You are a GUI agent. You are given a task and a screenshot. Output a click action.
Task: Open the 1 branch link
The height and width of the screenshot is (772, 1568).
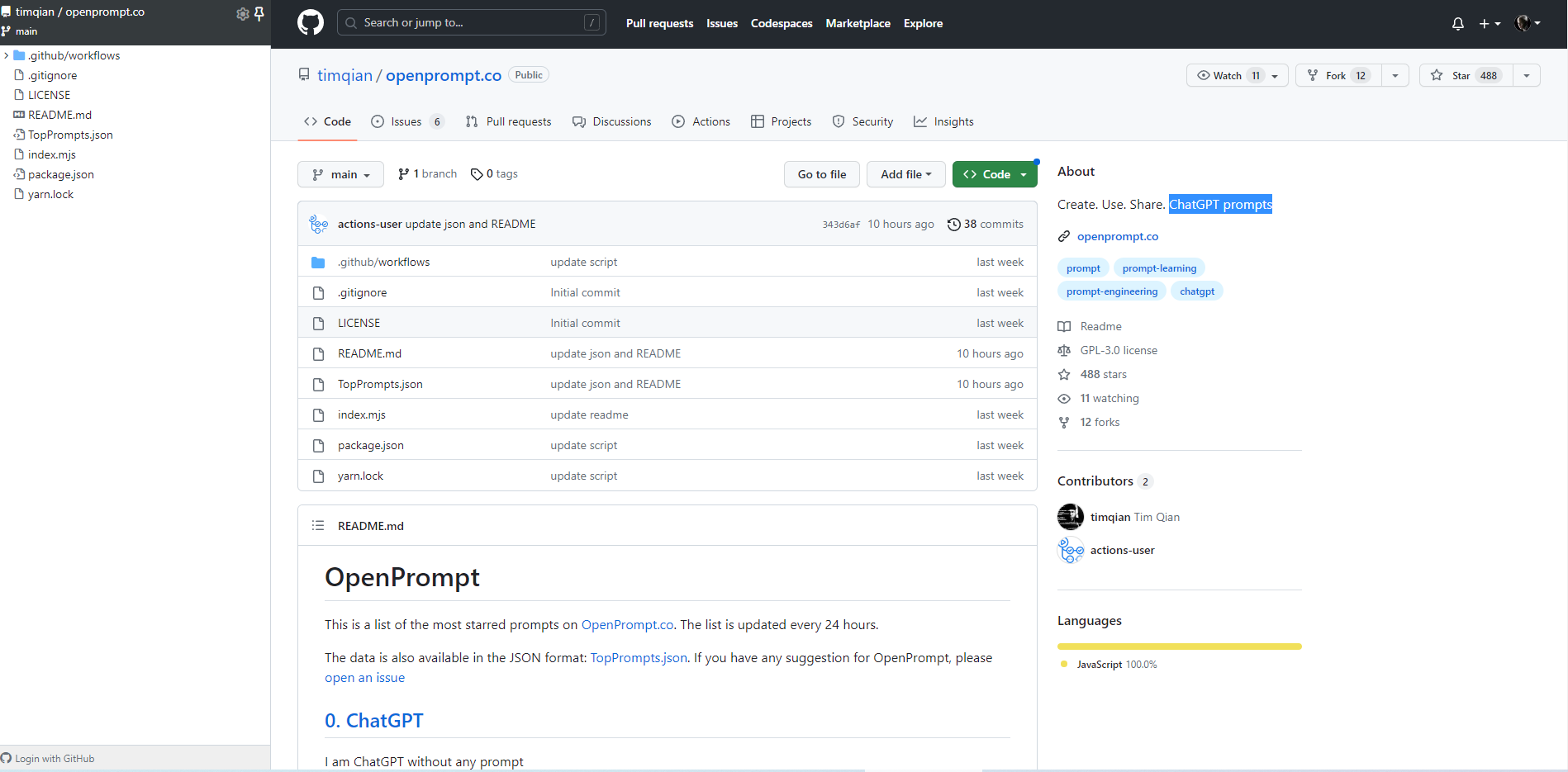pyautogui.click(x=427, y=173)
